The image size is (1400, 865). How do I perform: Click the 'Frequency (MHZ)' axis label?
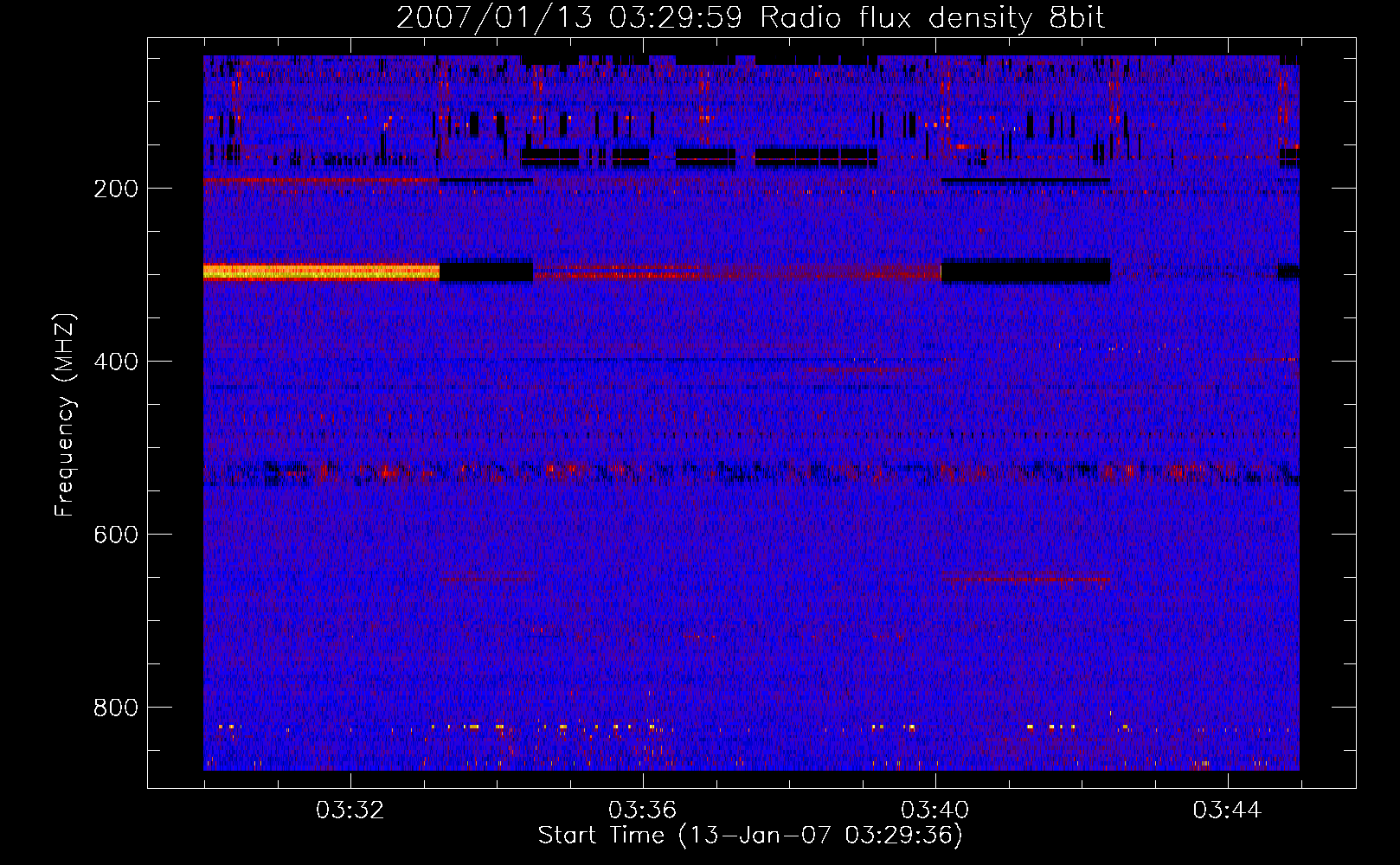(x=64, y=414)
